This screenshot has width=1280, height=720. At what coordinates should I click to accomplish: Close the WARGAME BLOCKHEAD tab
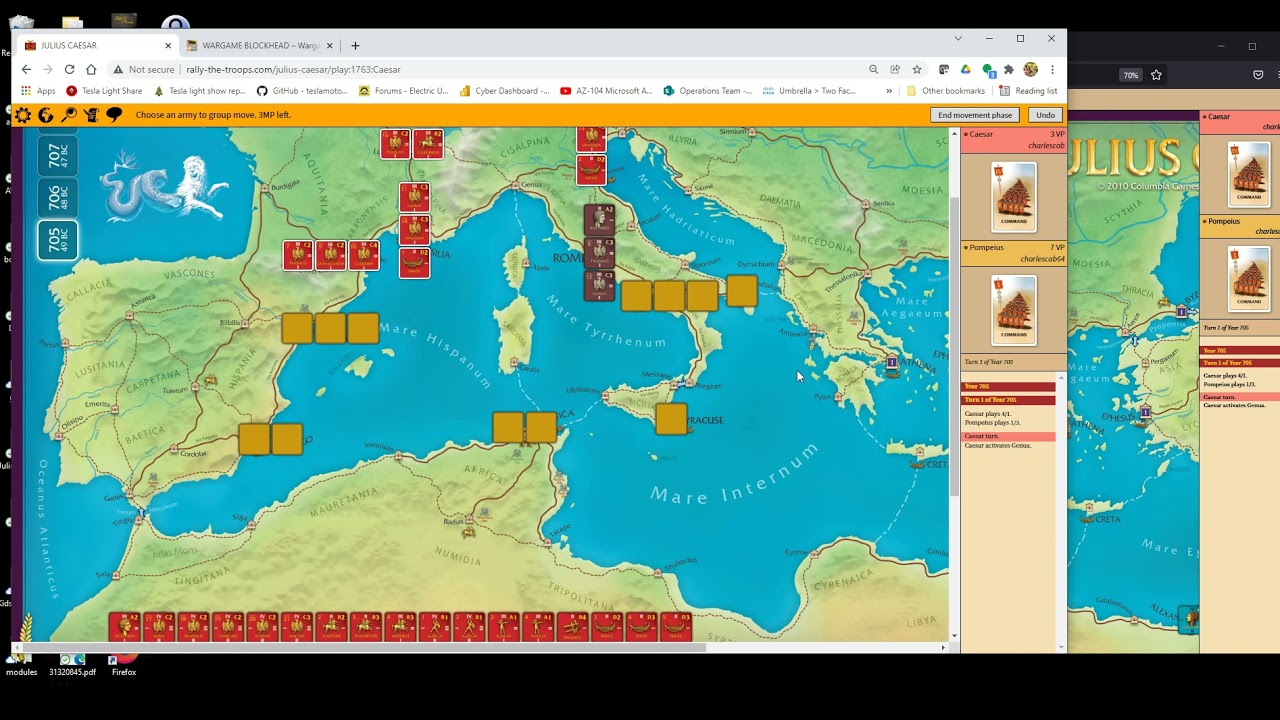(x=329, y=45)
